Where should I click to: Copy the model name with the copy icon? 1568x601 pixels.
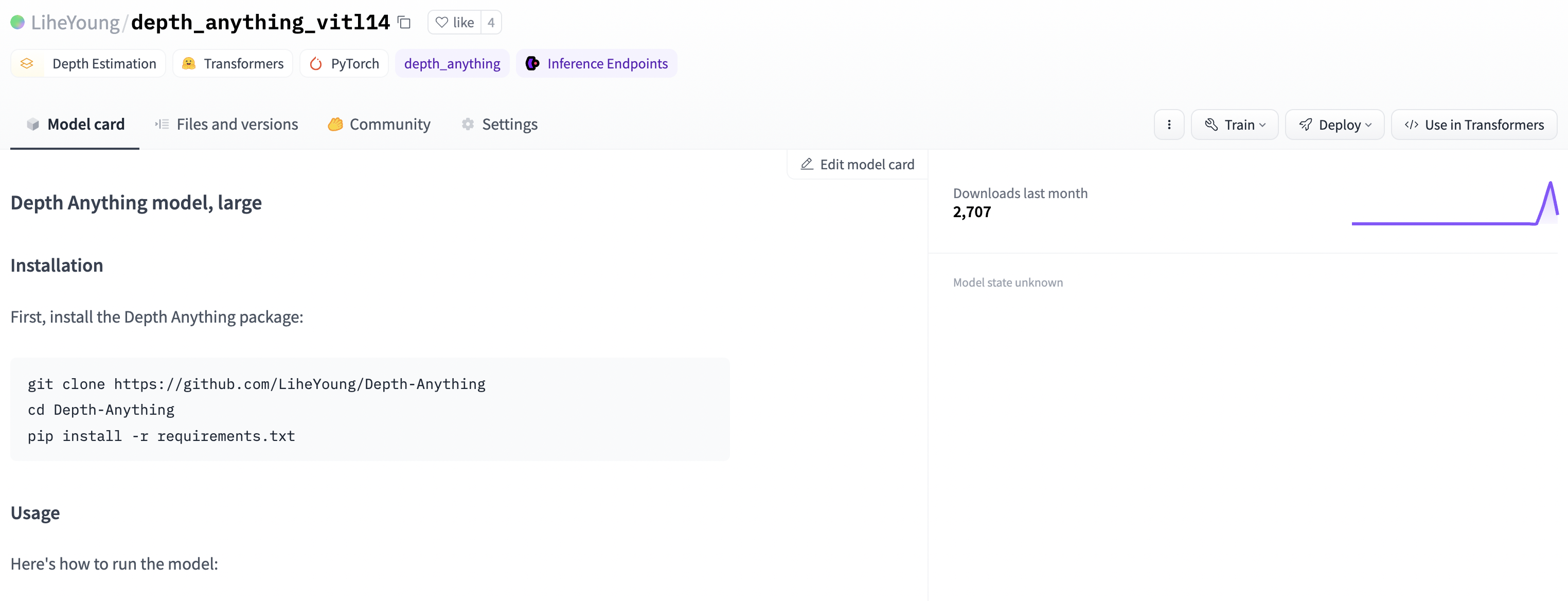tap(404, 23)
